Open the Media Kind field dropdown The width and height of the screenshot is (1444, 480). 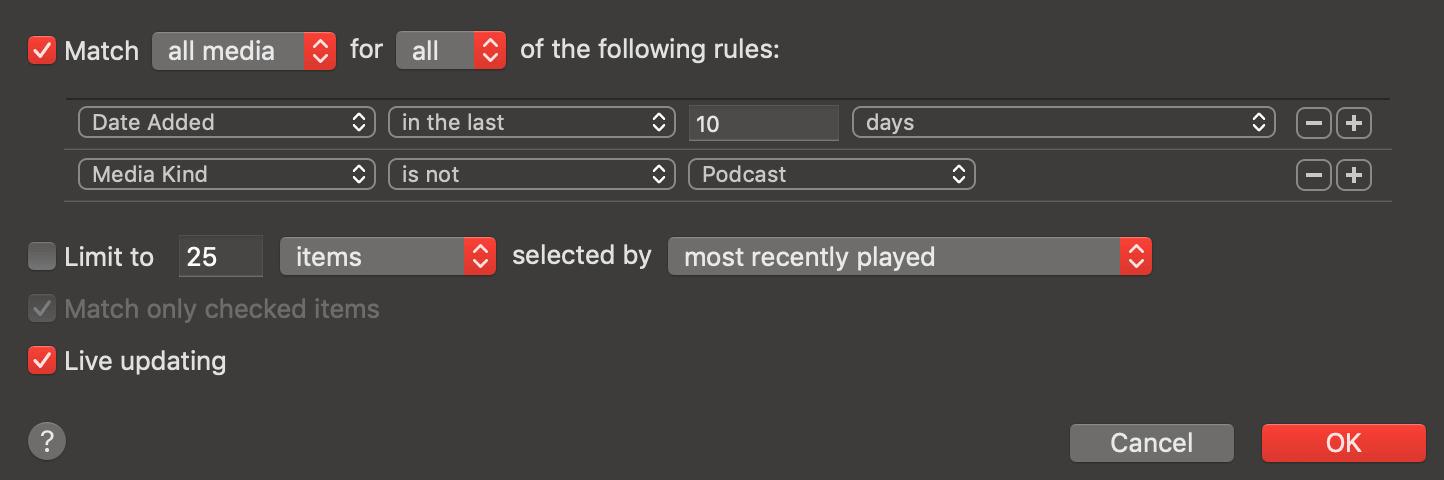coord(226,175)
